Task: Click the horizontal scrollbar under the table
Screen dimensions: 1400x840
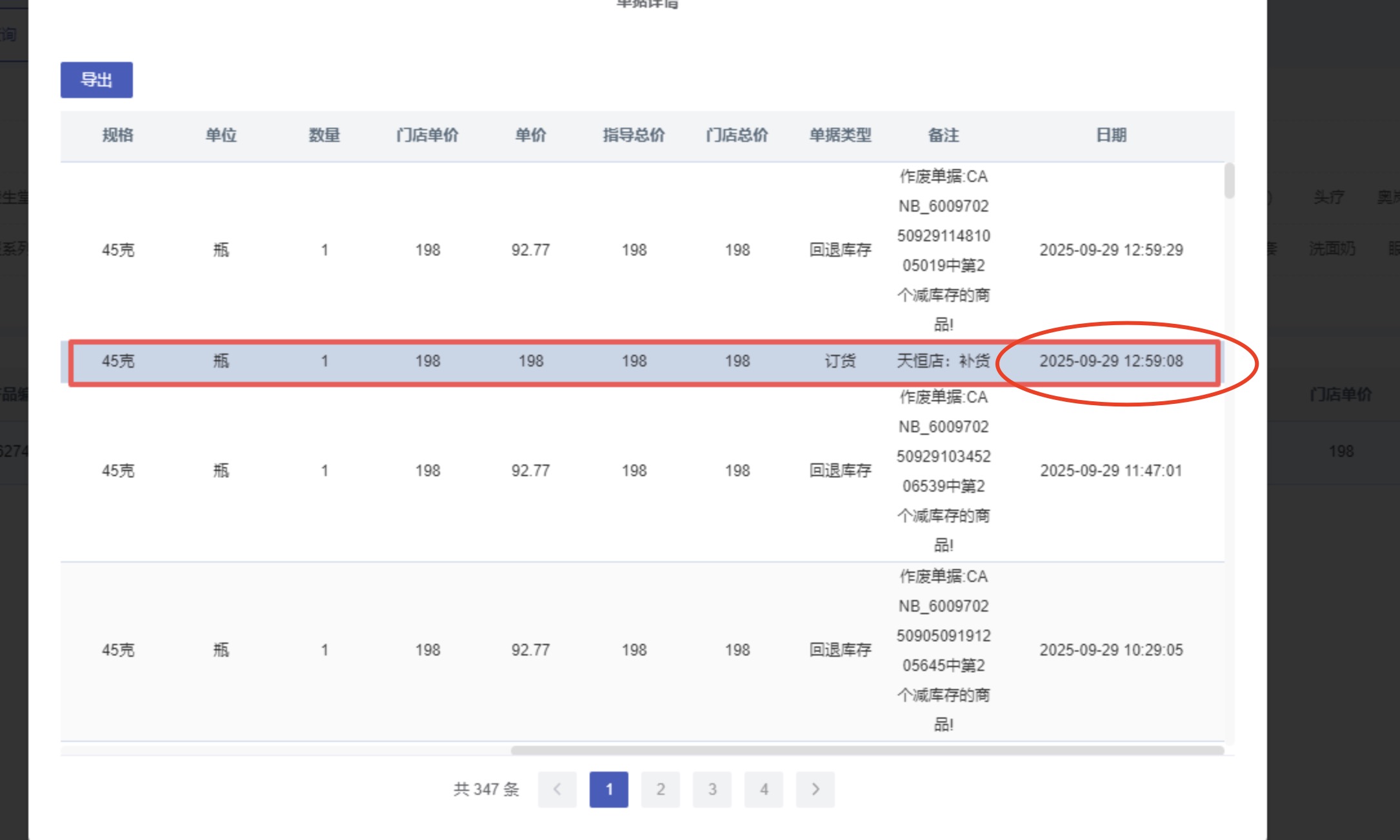Action: 867,750
